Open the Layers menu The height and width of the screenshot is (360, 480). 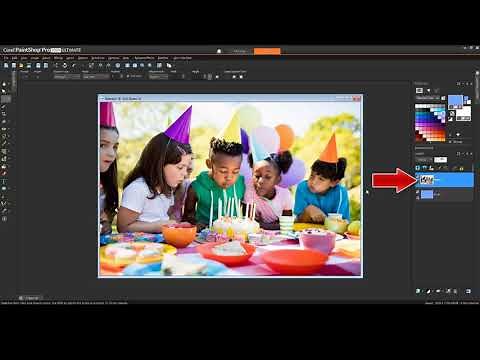70,58
